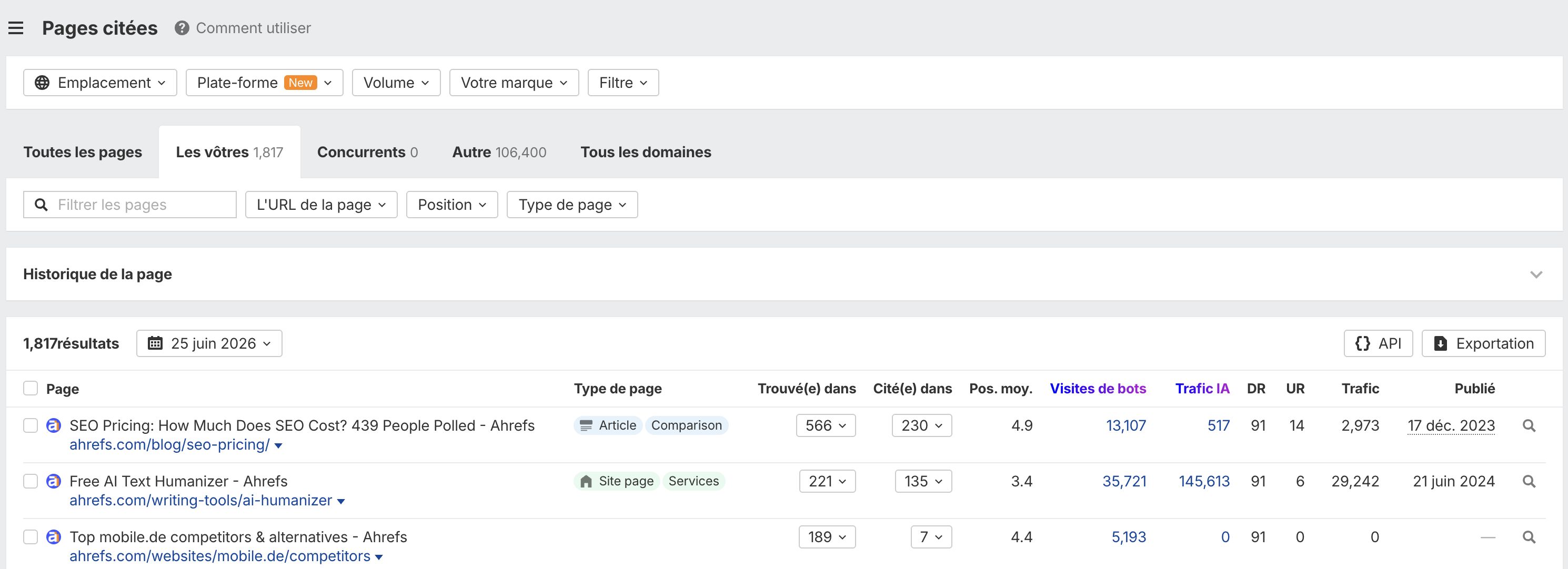Screen dimensions: 1568x569
Task: Click Ahrefs favicon beside SEO Pricing title
Action: tap(54, 425)
